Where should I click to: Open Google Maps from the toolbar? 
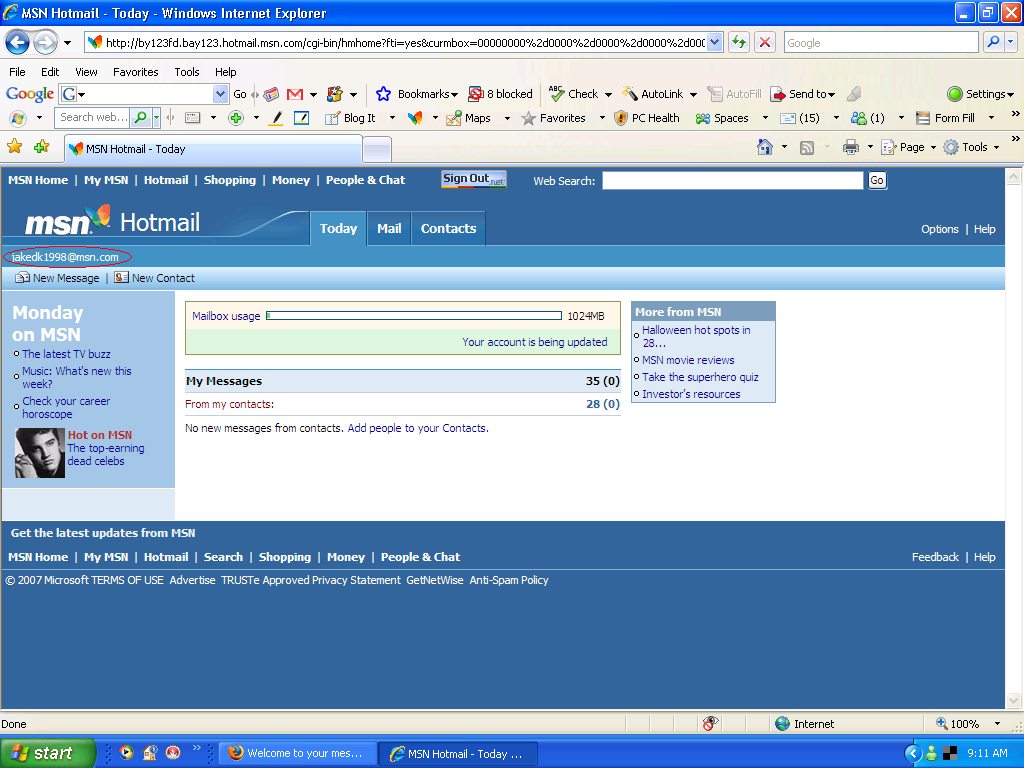(470, 117)
